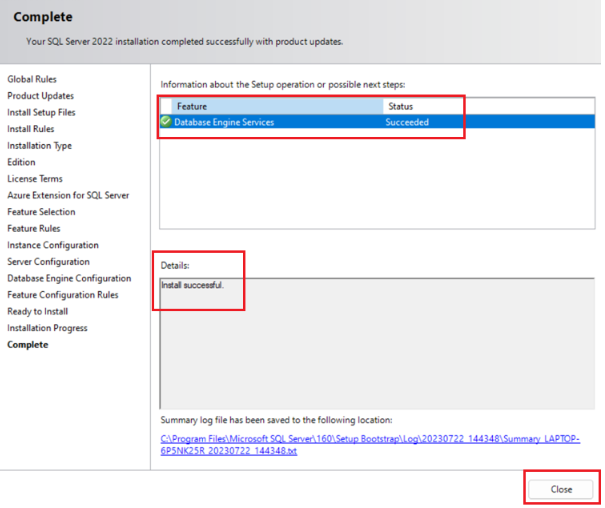
Task: Choose Installation Type step
Action: (39, 145)
